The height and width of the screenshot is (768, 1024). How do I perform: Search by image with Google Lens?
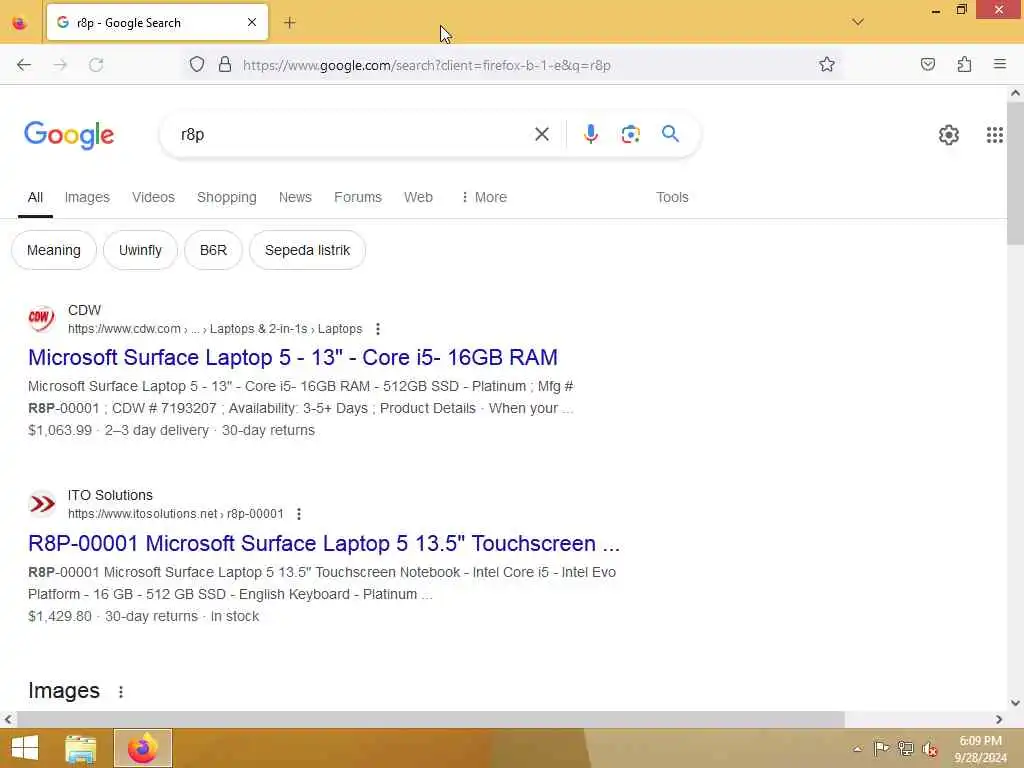[x=630, y=135]
